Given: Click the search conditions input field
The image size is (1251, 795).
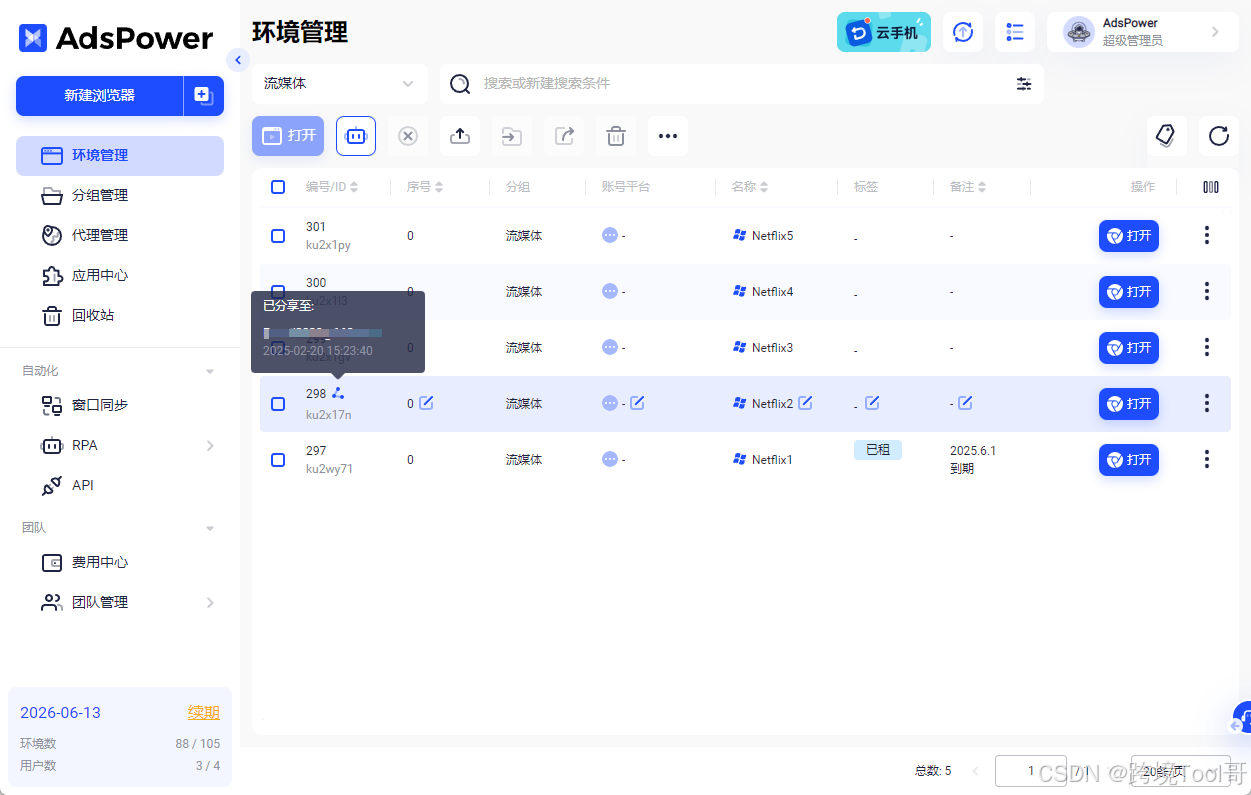Looking at the screenshot, I should (740, 84).
